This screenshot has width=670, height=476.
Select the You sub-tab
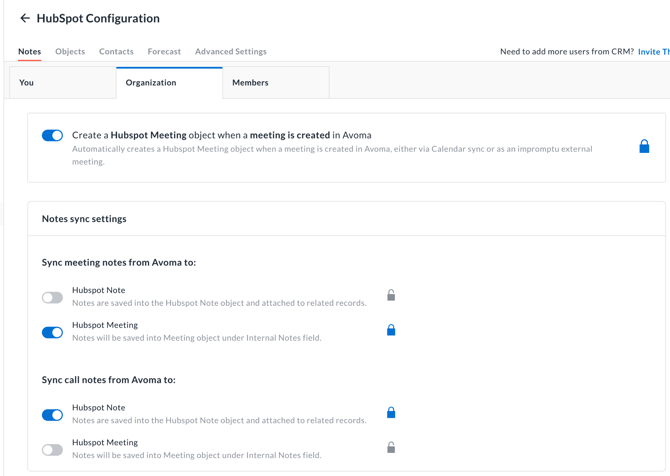[x=62, y=83]
